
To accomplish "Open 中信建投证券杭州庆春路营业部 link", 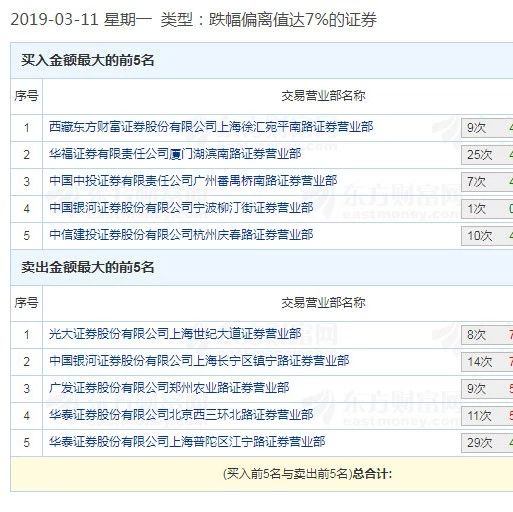I will (x=181, y=235).
